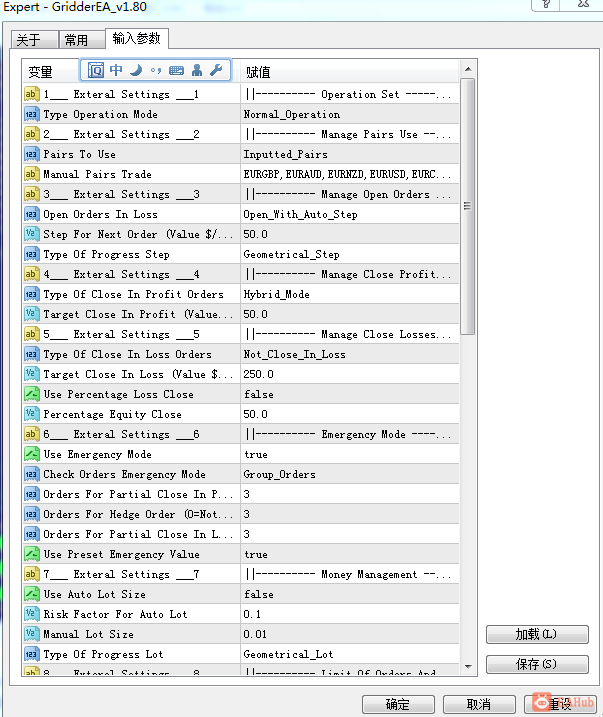Click the icon beside Type Of Progress Step
603x717 pixels.
pyautogui.click(x=32, y=254)
